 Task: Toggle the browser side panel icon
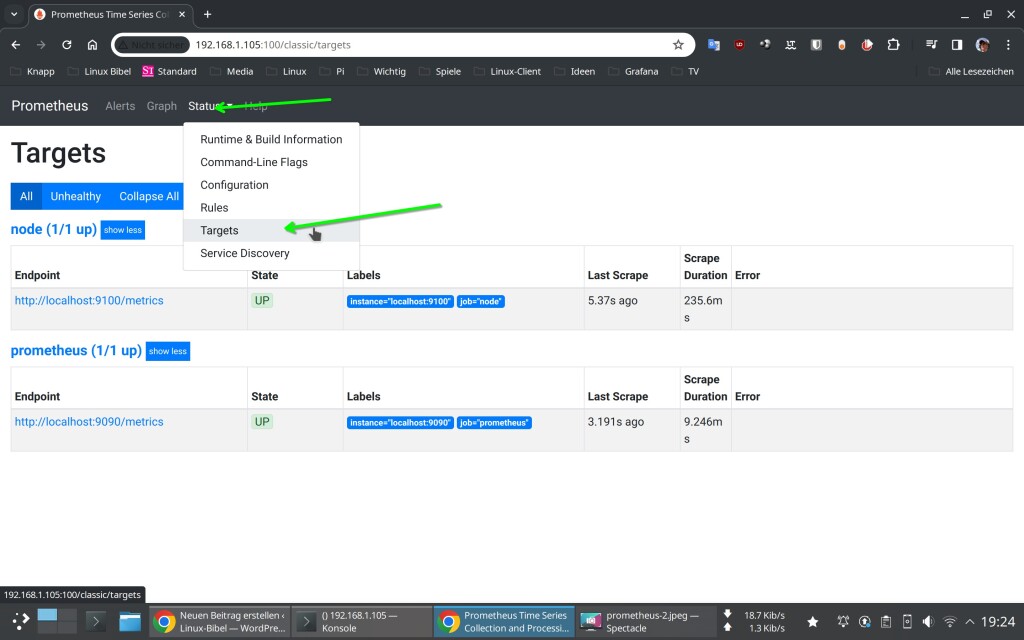click(957, 45)
